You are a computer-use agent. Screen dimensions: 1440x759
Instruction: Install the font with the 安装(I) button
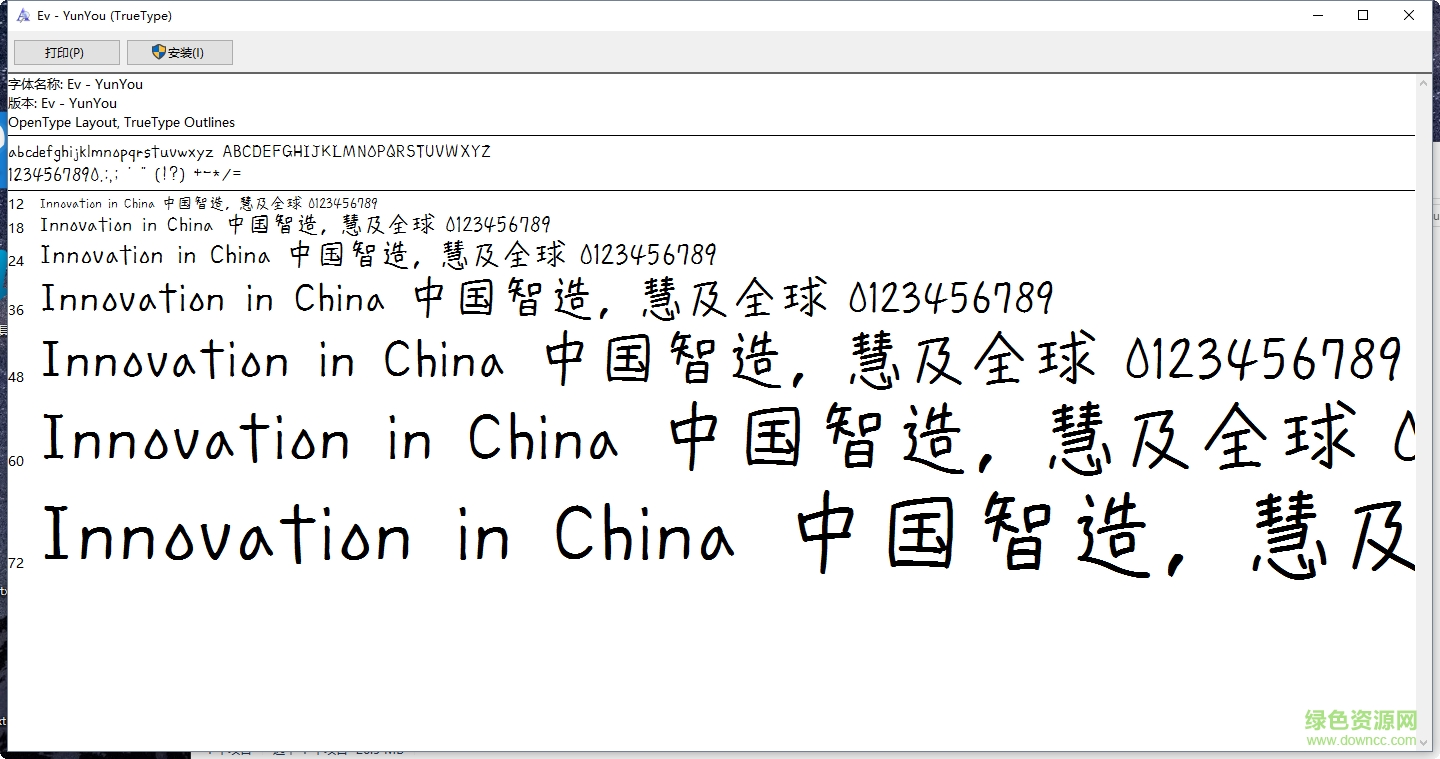[x=179, y=52]
